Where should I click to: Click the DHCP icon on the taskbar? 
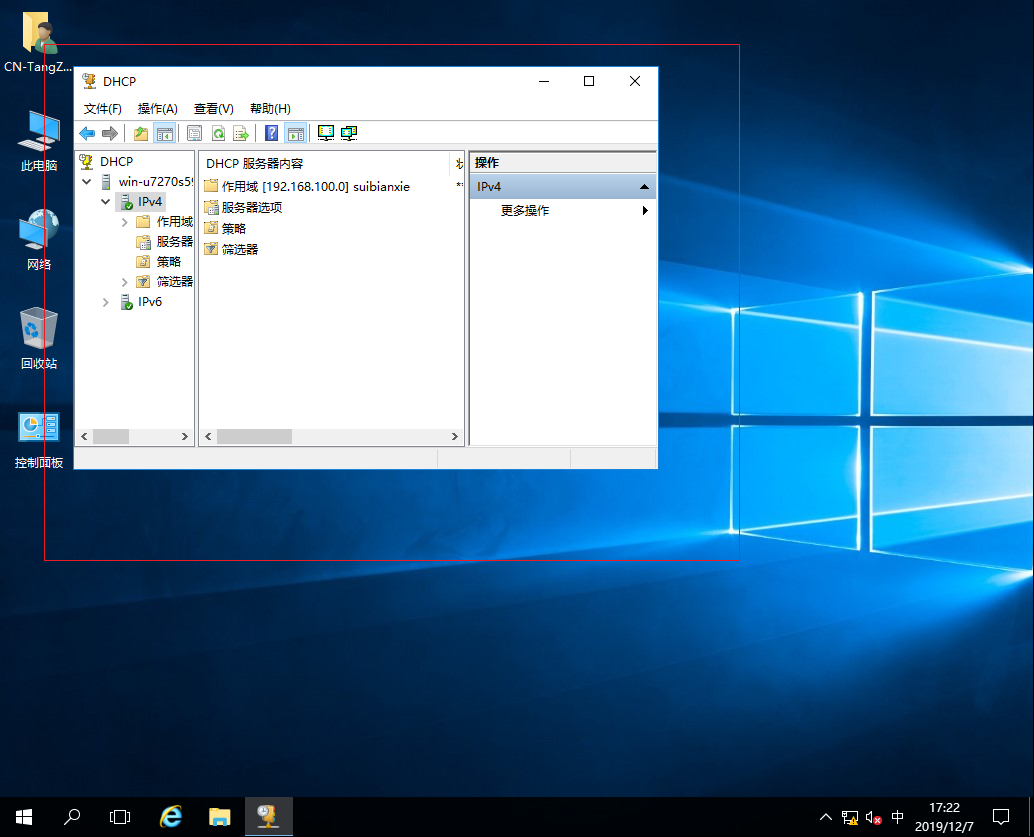(268, 817)
